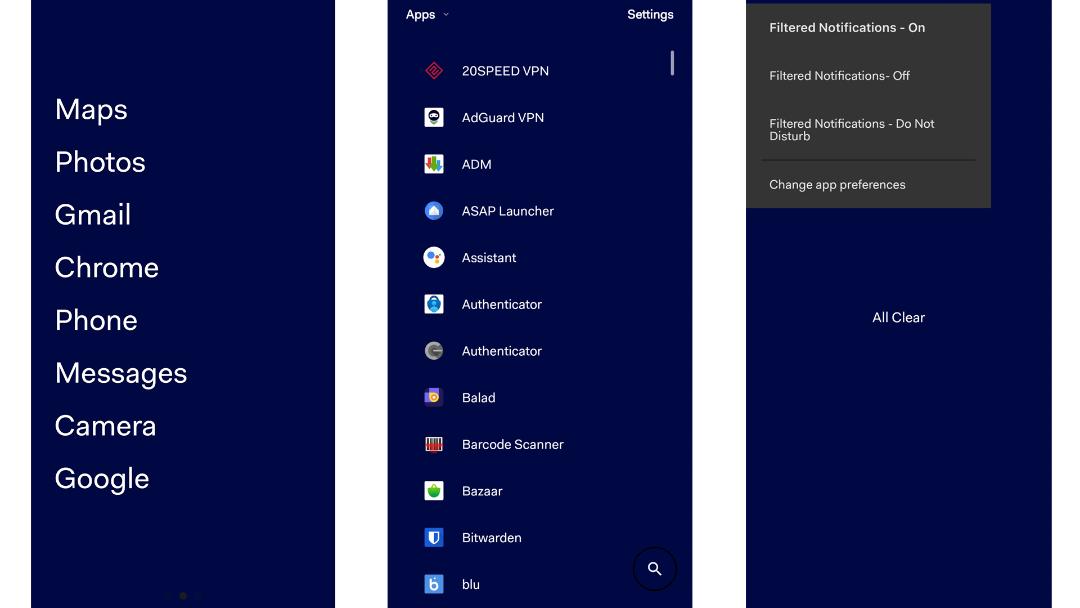Open Phone from home screen
Viewport: 1080px width, 608px height.
[96, 320]
